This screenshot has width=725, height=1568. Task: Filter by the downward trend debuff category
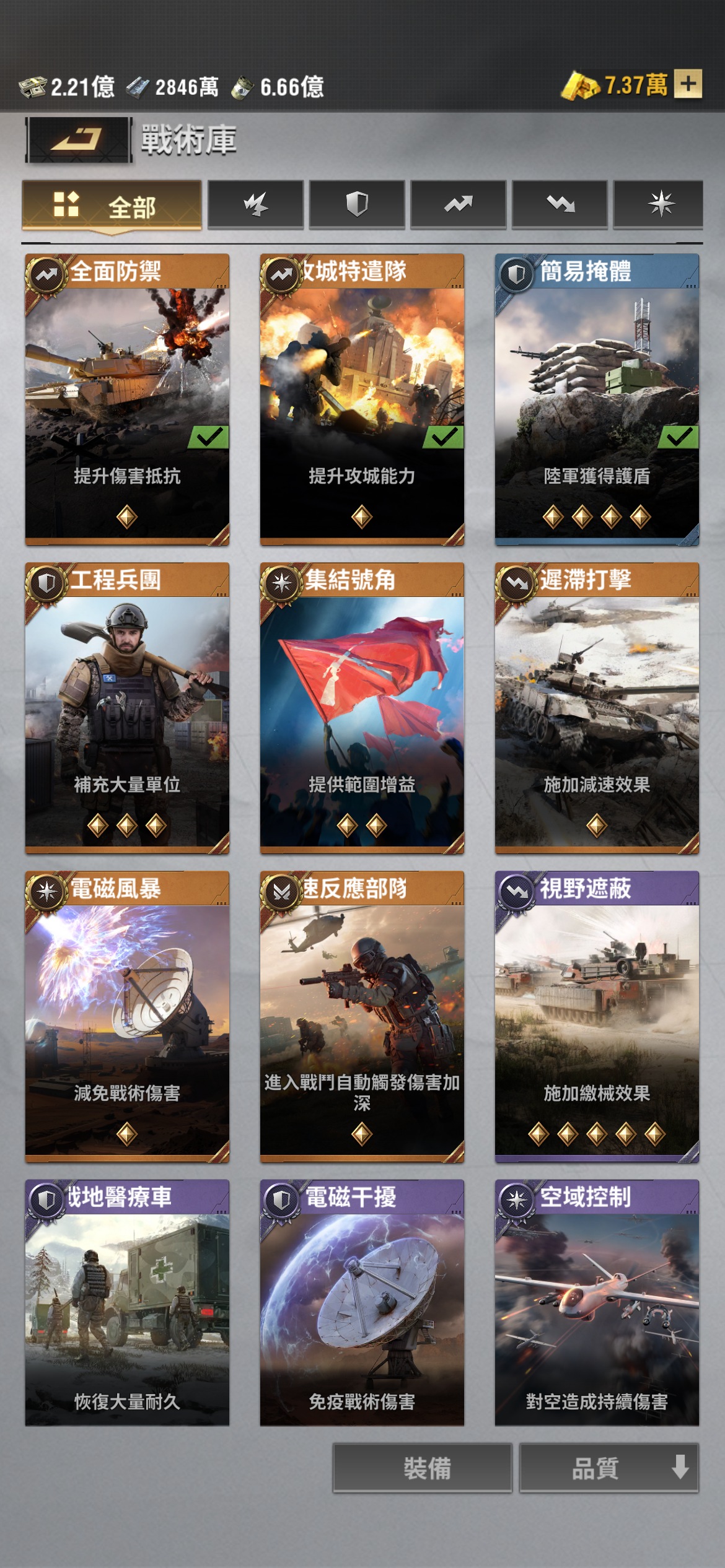pos(560,204)
